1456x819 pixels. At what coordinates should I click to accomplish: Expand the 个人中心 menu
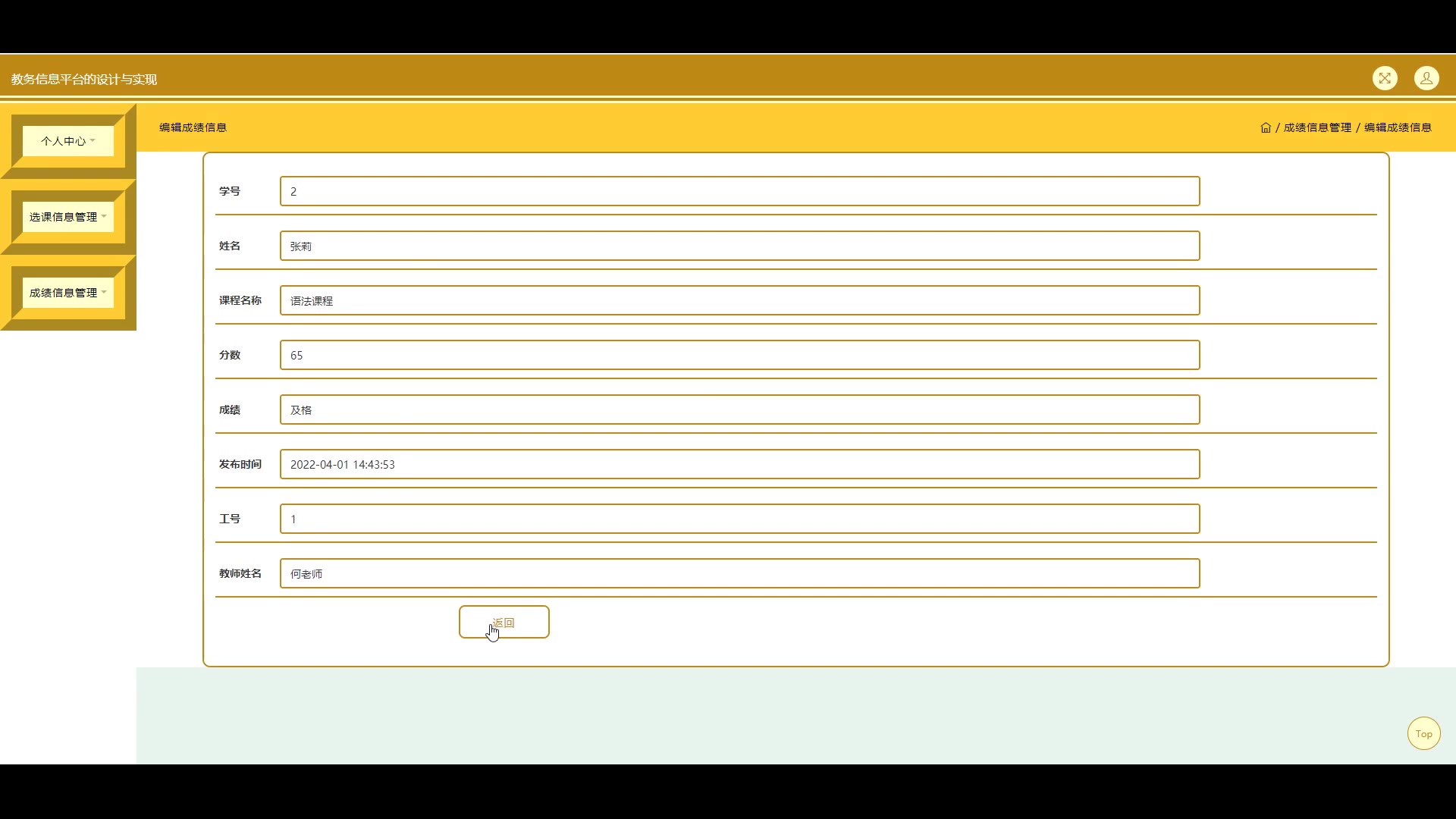pyautogui.click(x=68, y=141)
